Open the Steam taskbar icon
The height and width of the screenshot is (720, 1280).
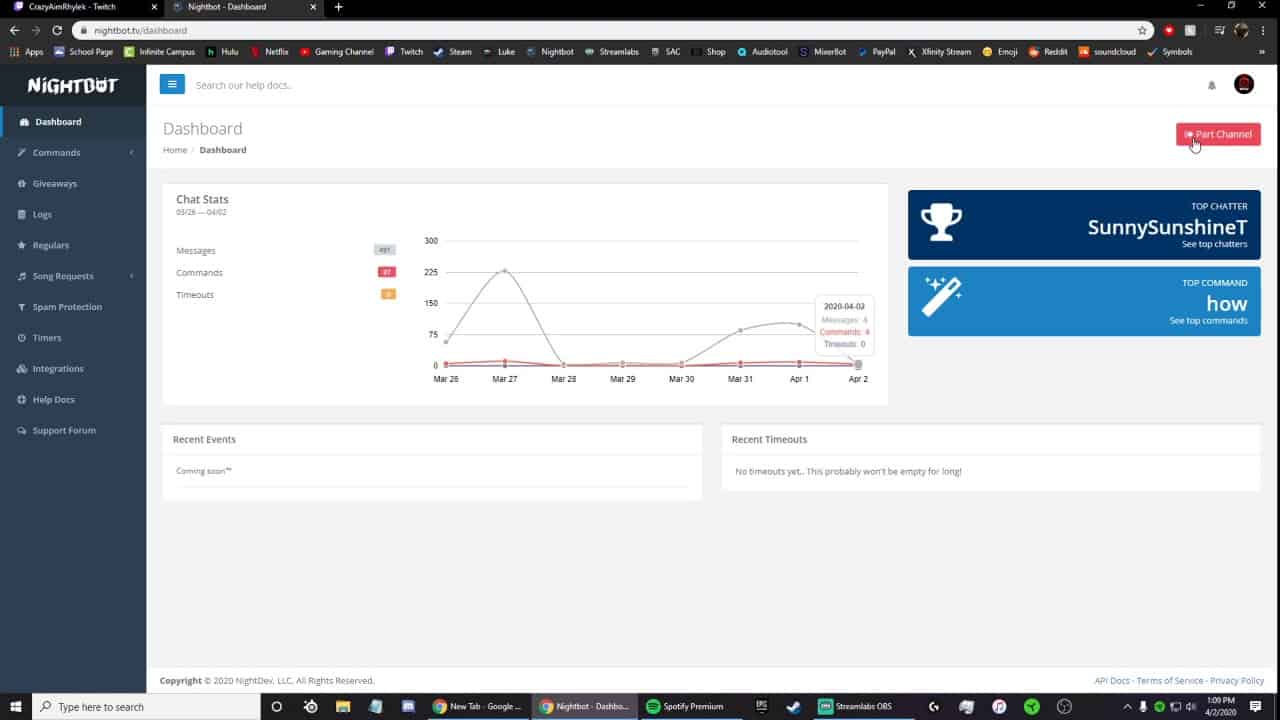[x=793, y=706]
